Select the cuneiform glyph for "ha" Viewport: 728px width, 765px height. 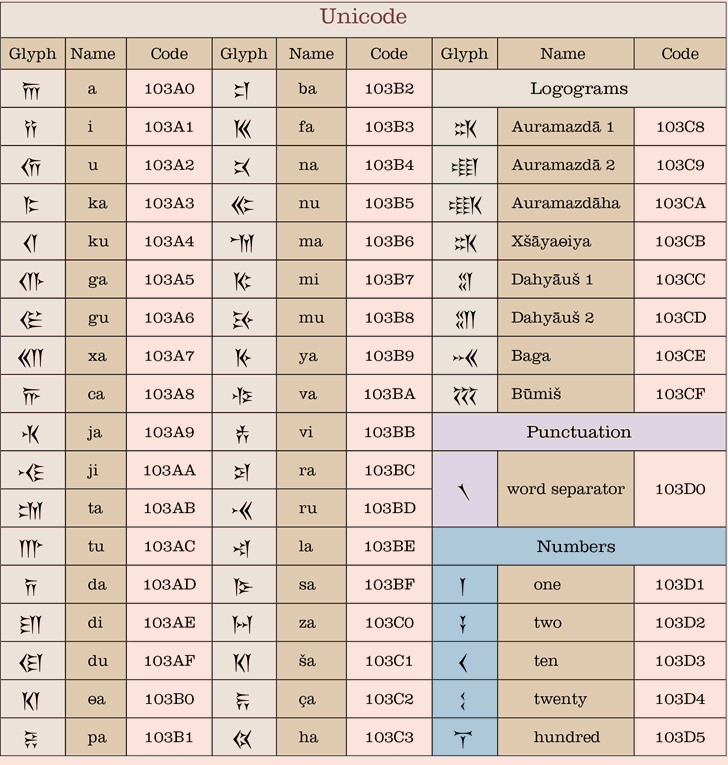coord(243,737)
